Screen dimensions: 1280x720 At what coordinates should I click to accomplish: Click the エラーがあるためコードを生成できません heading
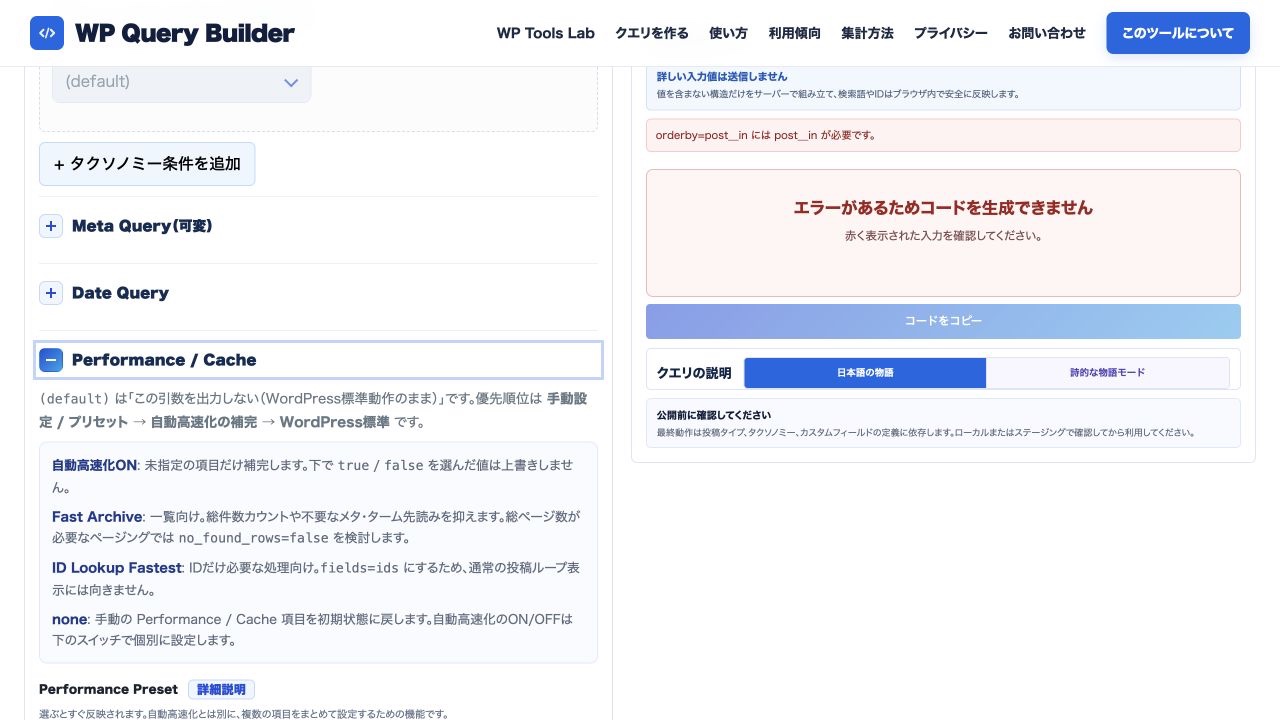pyautogui.click(x=943, y=208)
